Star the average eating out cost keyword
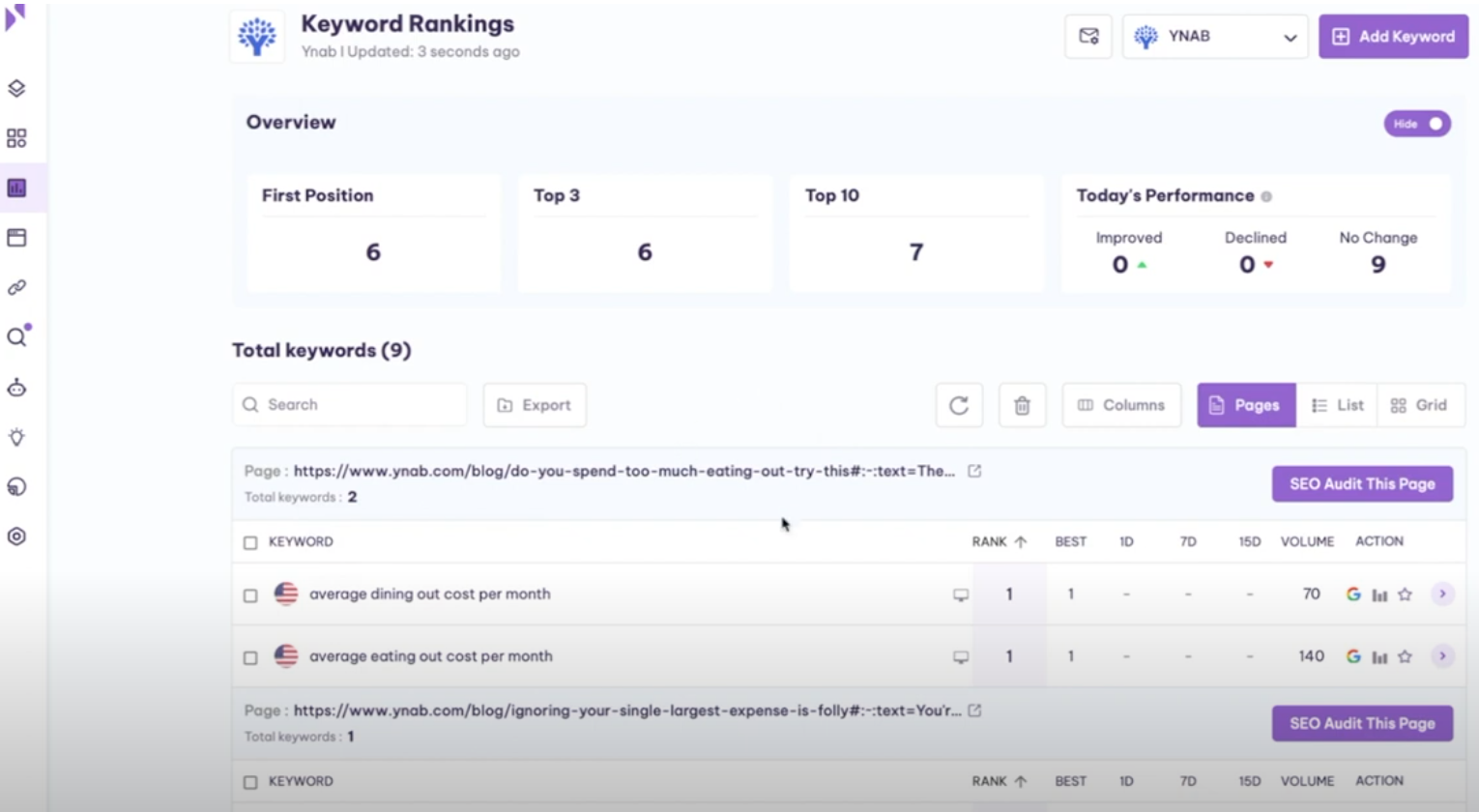 pos(1406,656)
